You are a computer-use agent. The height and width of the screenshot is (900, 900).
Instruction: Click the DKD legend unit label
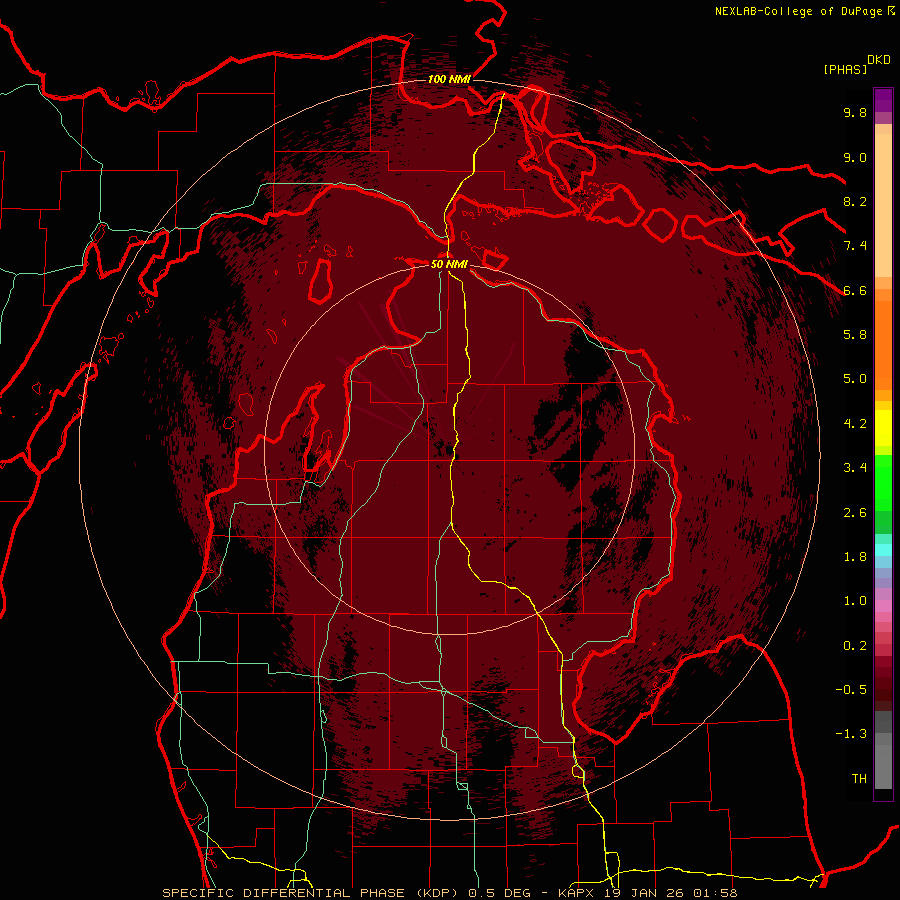point(879,60)
